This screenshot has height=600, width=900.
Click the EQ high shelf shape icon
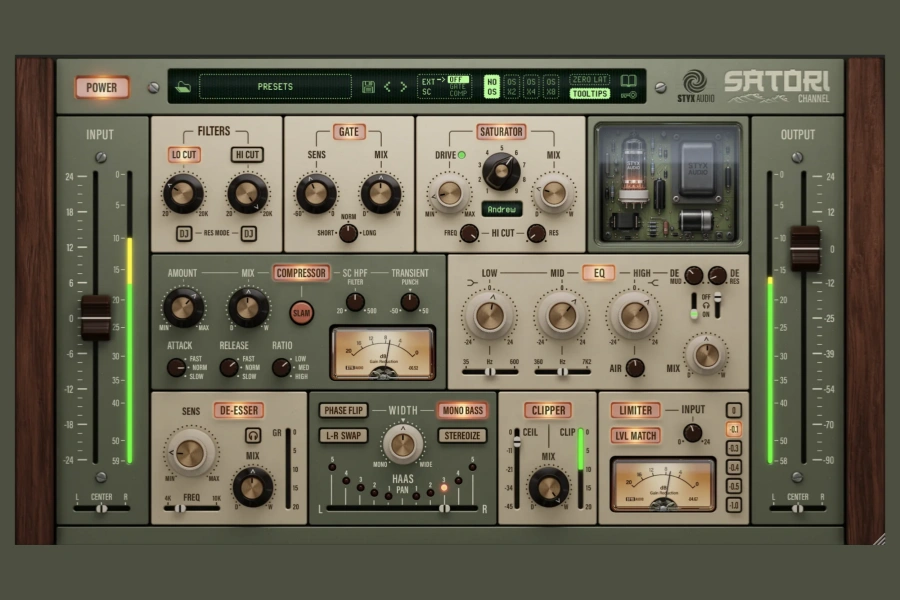point(654,282)
